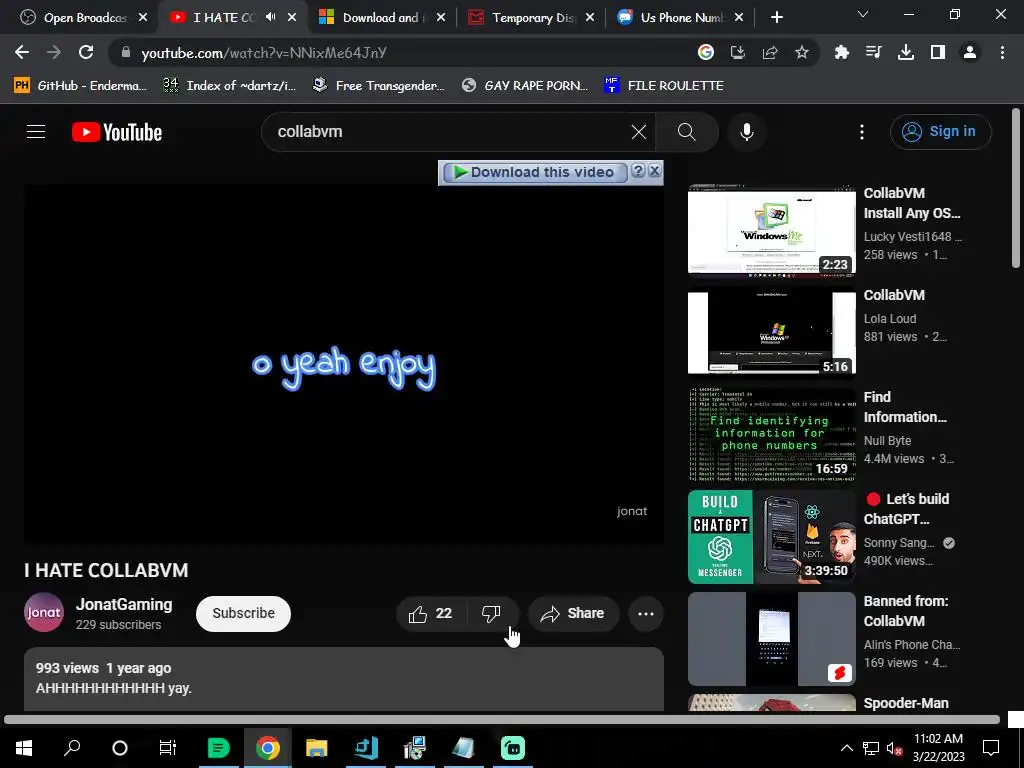The width and height of the screenshot is (1024, 768).
Task: Click the browser back arrow
Action: click(x=22, y=52)
